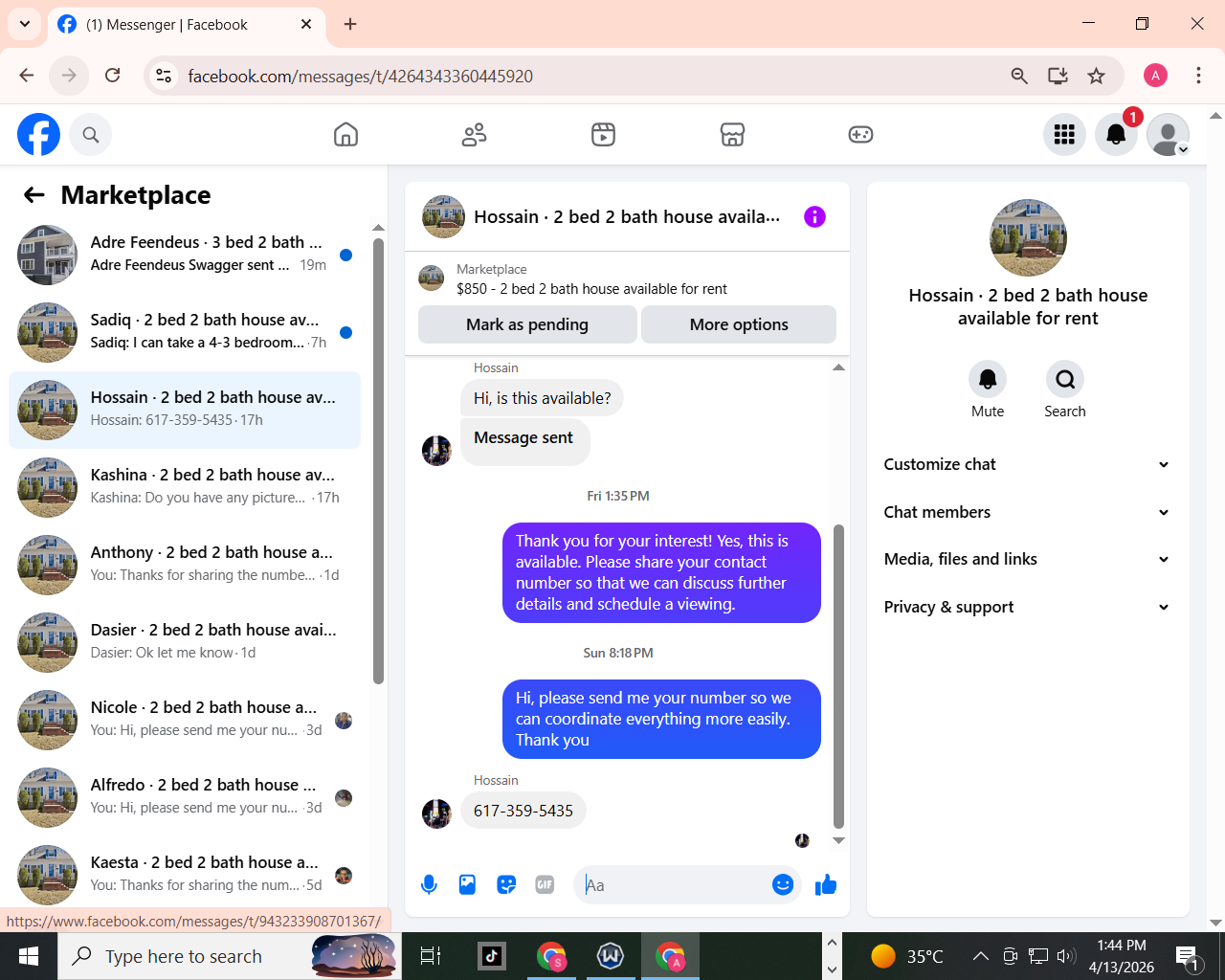Open notifications bell with badge

tap(1116, 135)
